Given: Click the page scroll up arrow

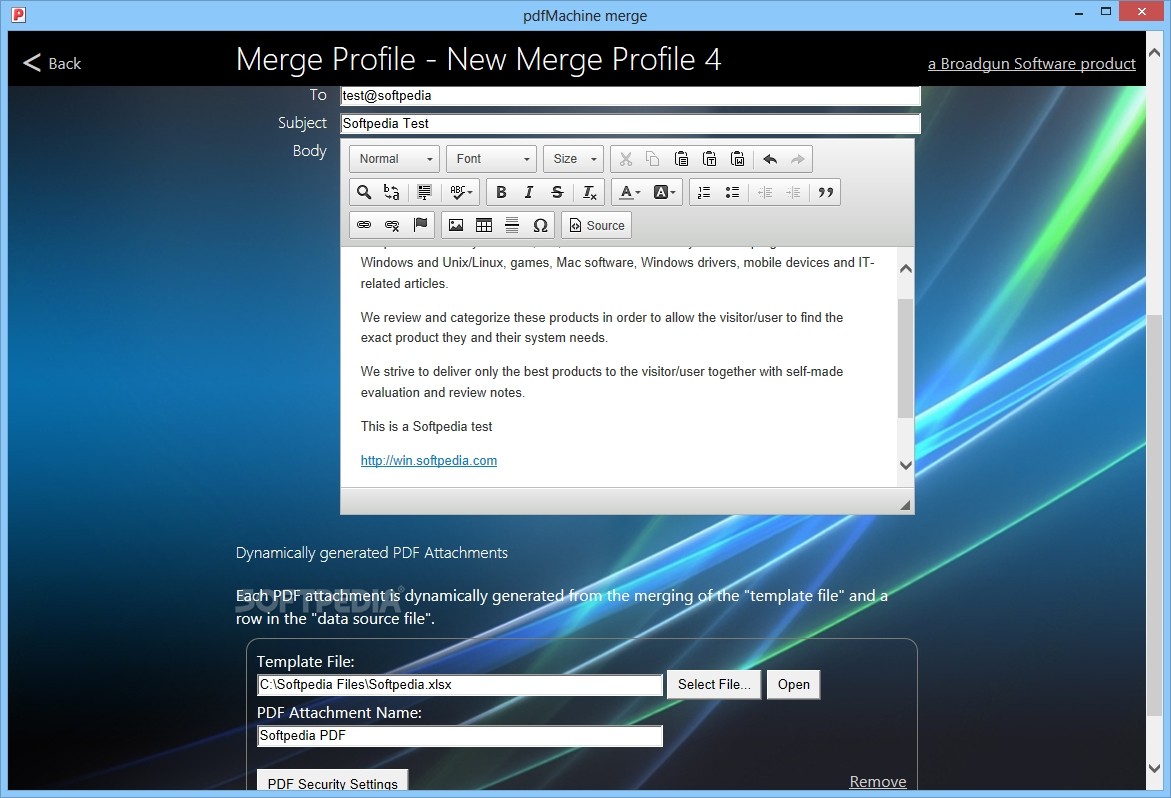Looking at the screenshot, I should tap(1154, 53).
